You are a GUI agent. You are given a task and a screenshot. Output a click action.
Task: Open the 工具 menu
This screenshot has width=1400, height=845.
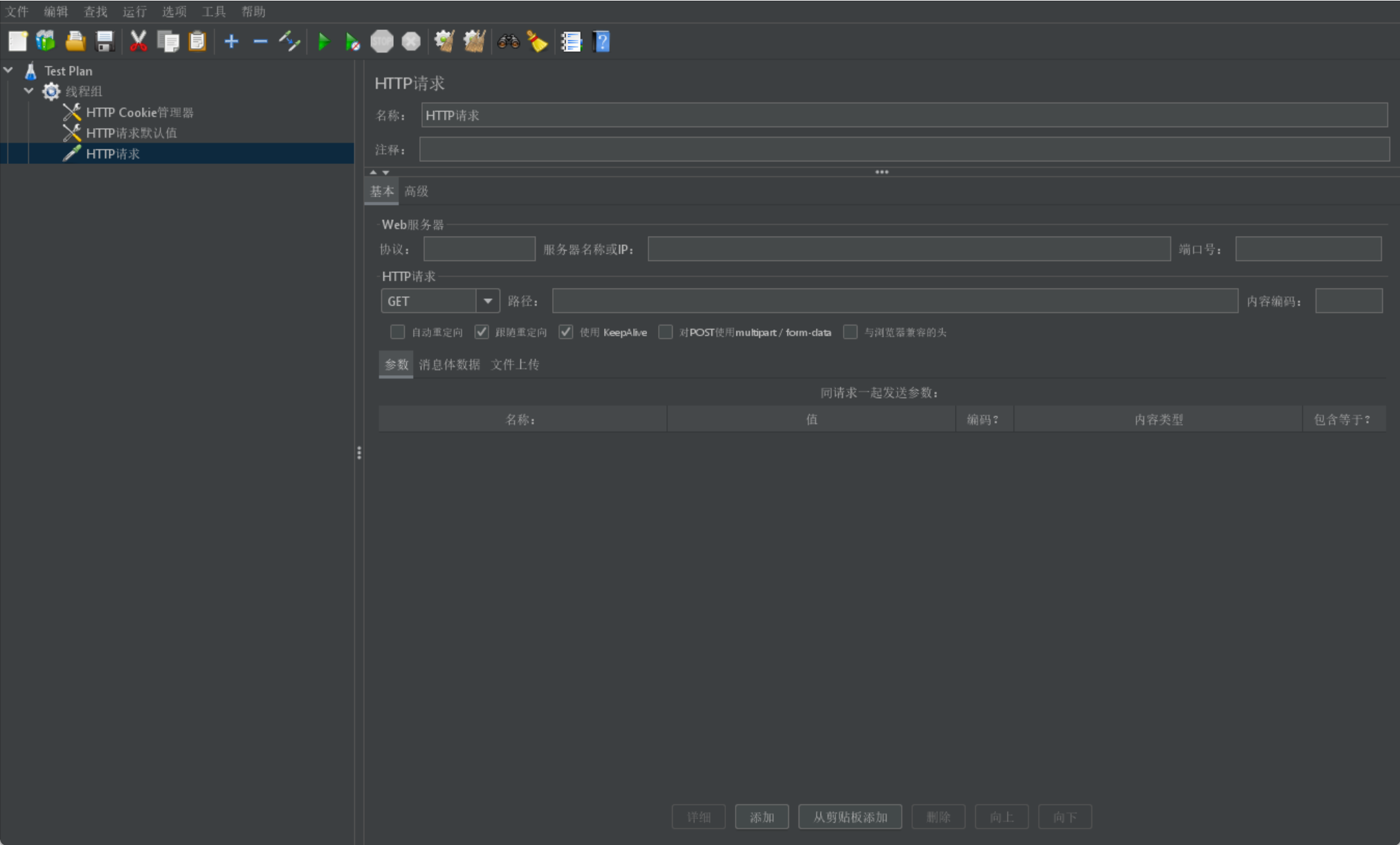pyautogui.click(x=214, y=11)
